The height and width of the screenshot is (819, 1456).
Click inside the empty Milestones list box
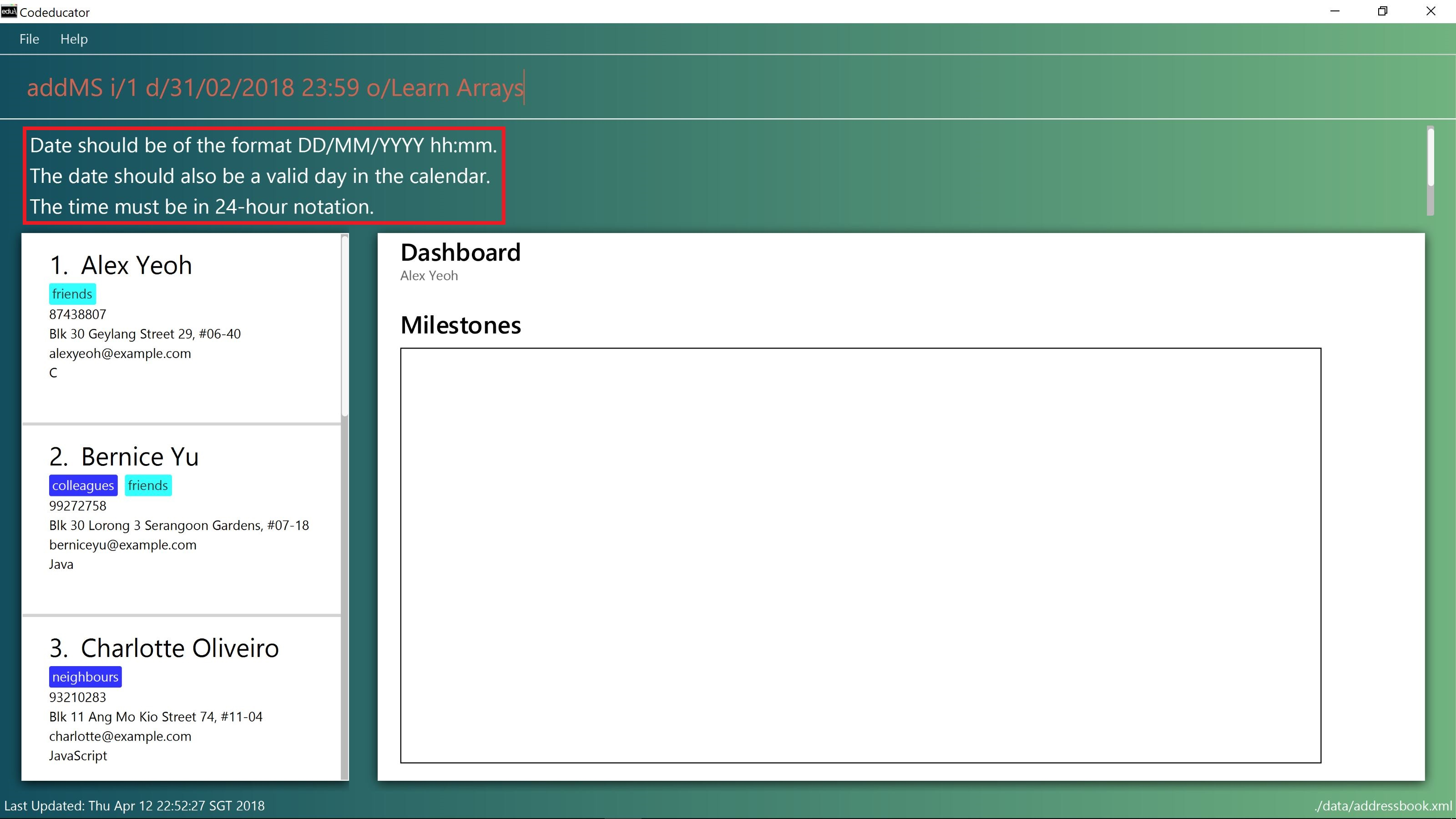860,555
